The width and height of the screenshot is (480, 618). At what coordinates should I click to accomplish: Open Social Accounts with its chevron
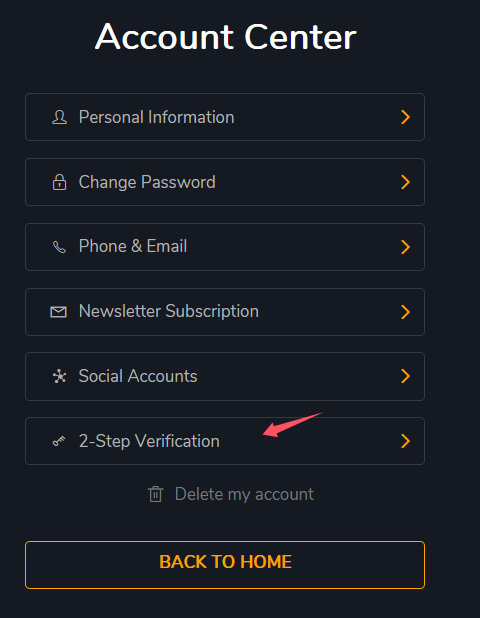tap(406, 376)
